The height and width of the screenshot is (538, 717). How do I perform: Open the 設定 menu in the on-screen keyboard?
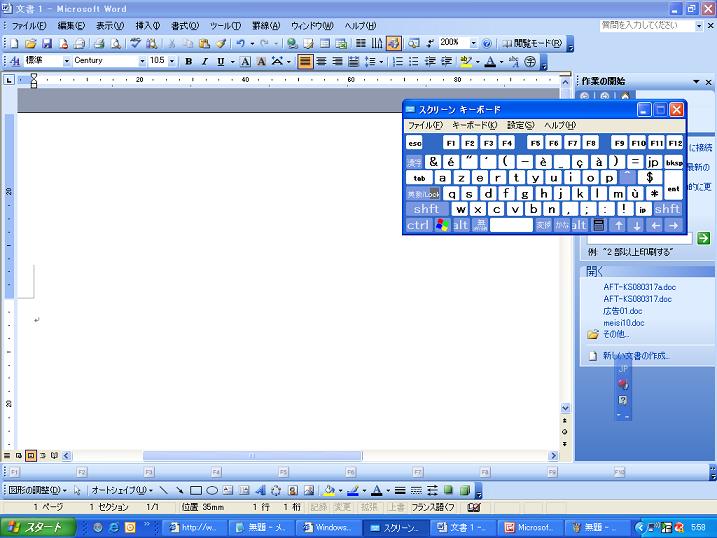pyautogui.click(x=520, y=125)
